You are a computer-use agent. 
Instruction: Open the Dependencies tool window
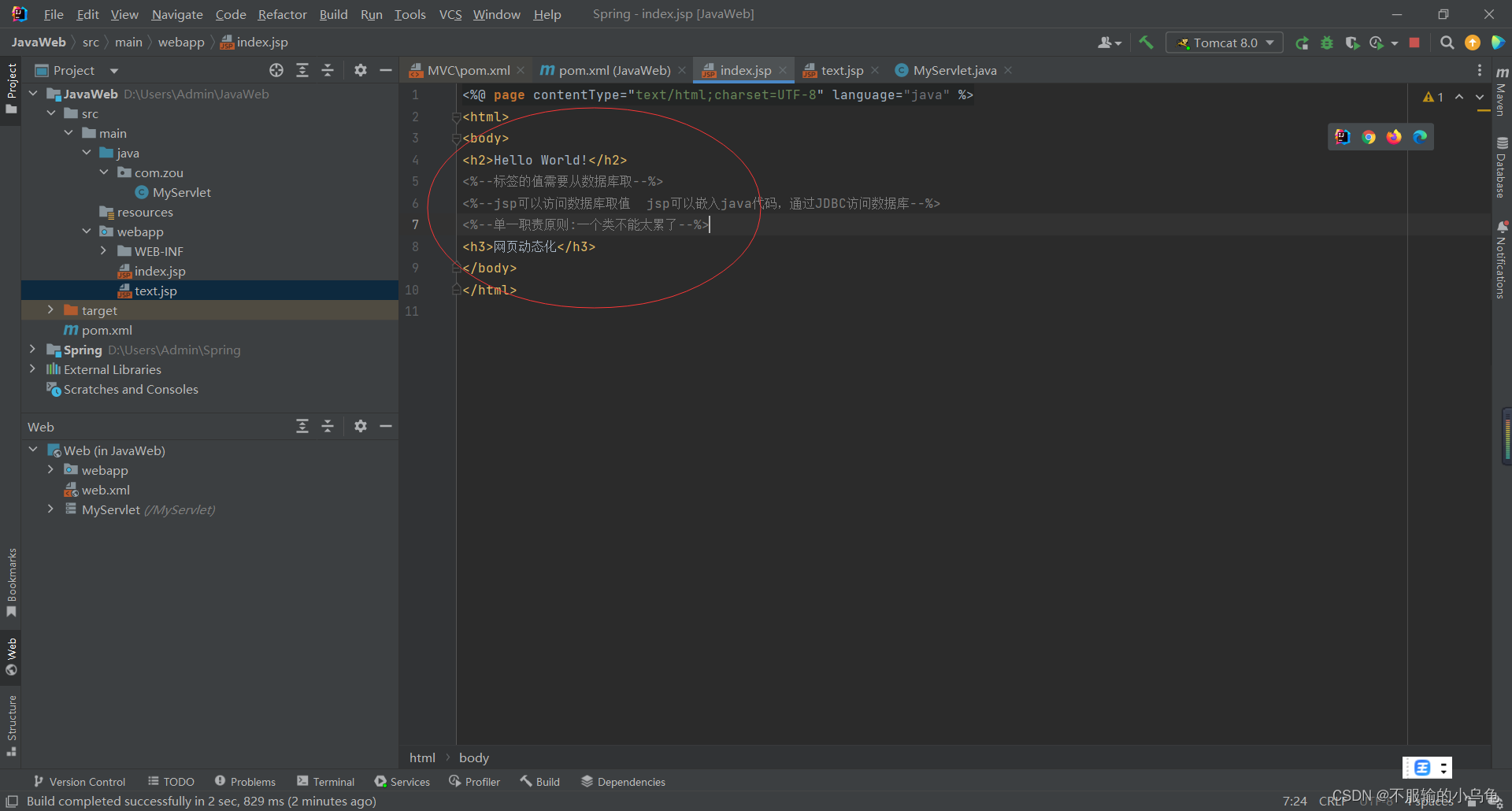coord(623,782)
